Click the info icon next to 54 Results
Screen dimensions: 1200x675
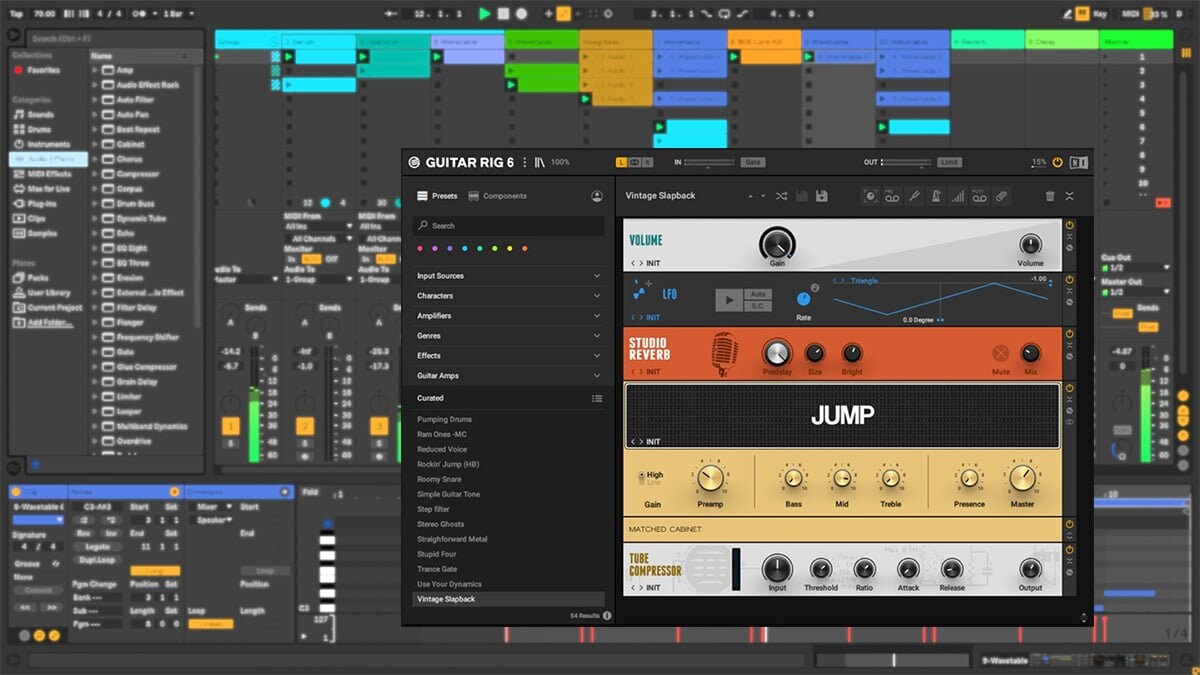pyautogui.click(x=607, y=615)
